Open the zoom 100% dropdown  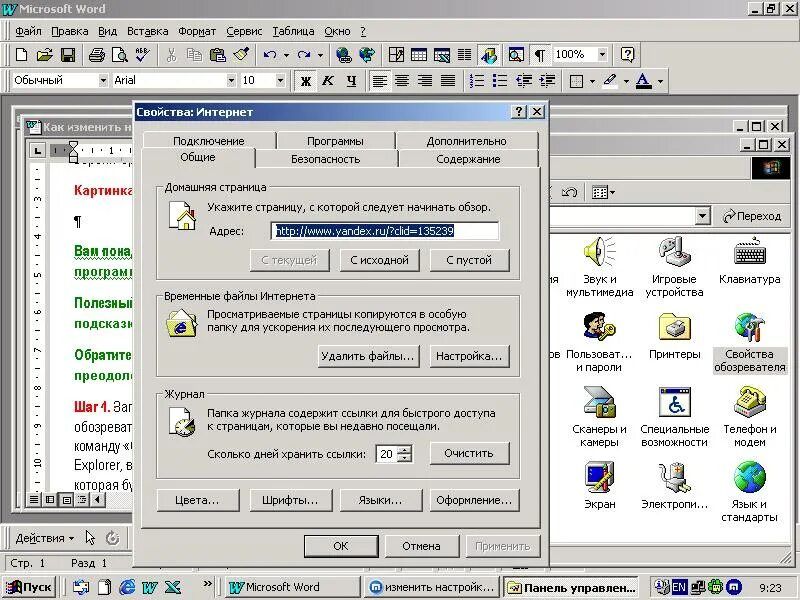point(603,55)
